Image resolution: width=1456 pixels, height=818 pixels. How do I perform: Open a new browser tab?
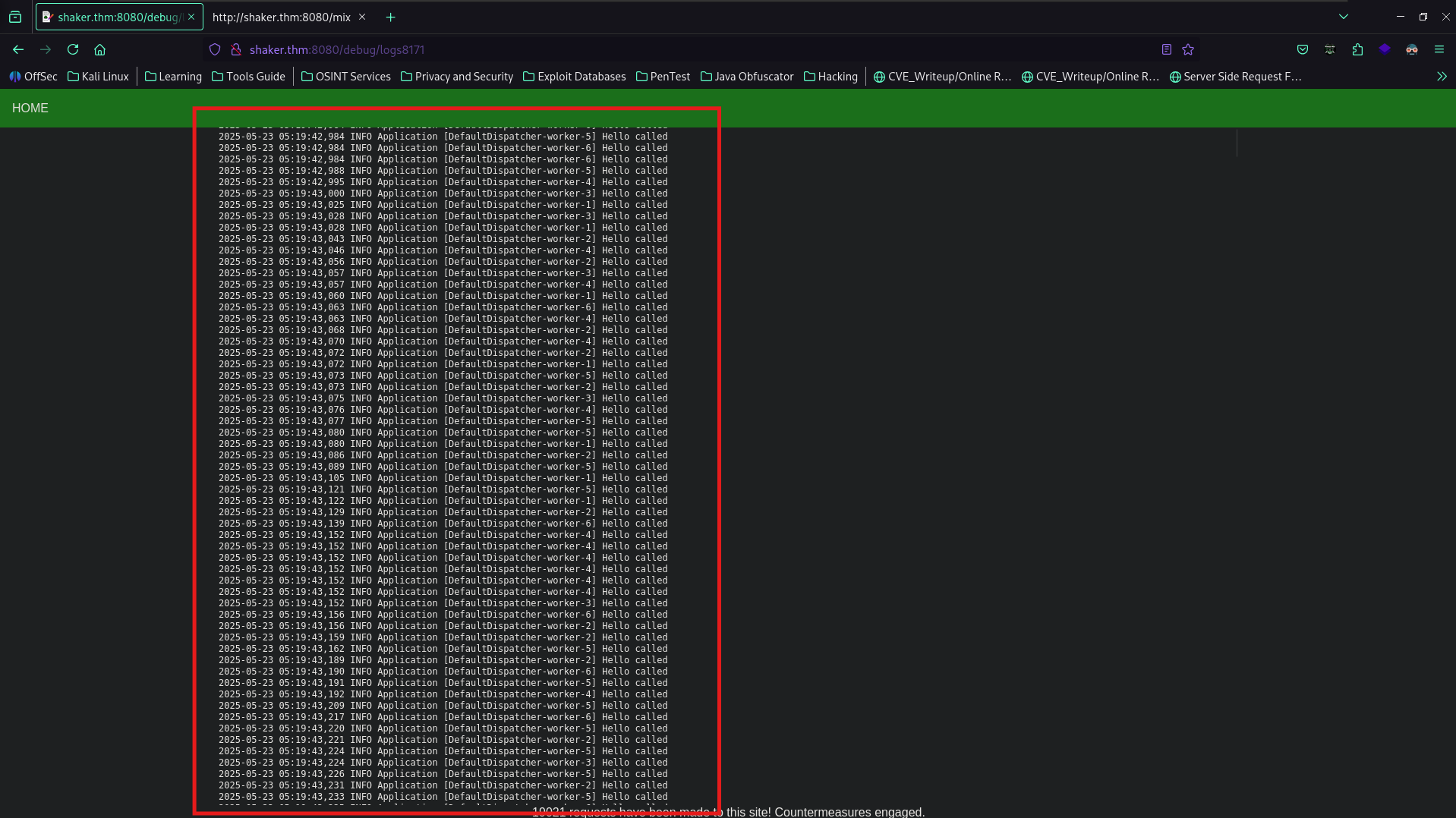click(390, 17)
